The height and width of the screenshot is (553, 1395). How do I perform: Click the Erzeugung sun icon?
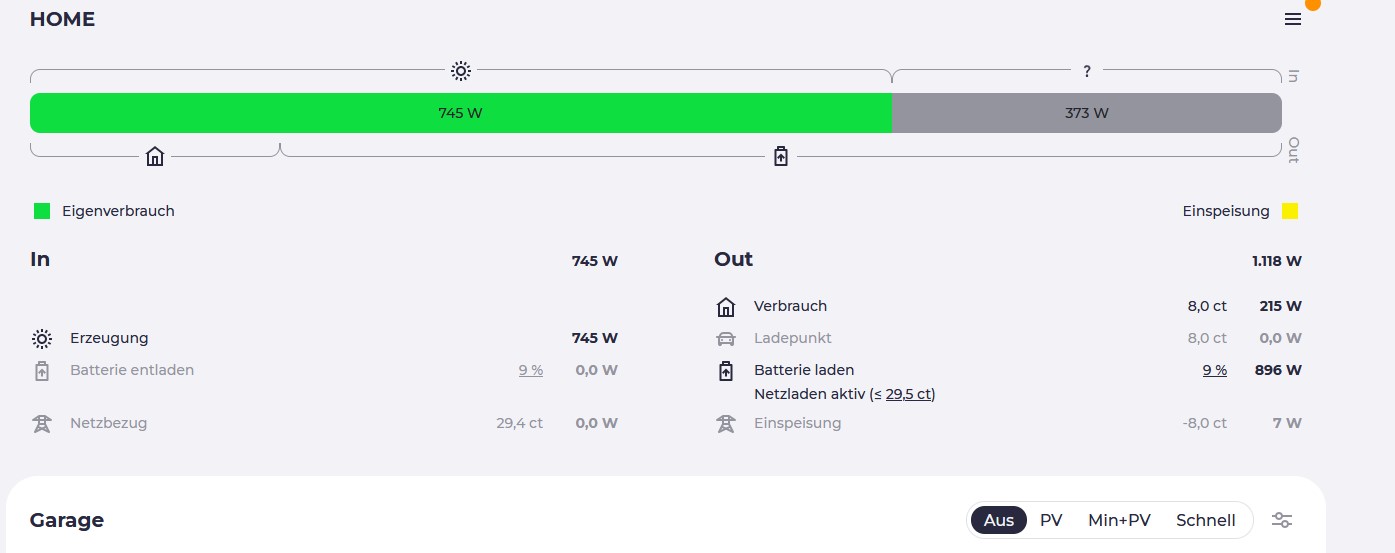(x=42, y=339)
